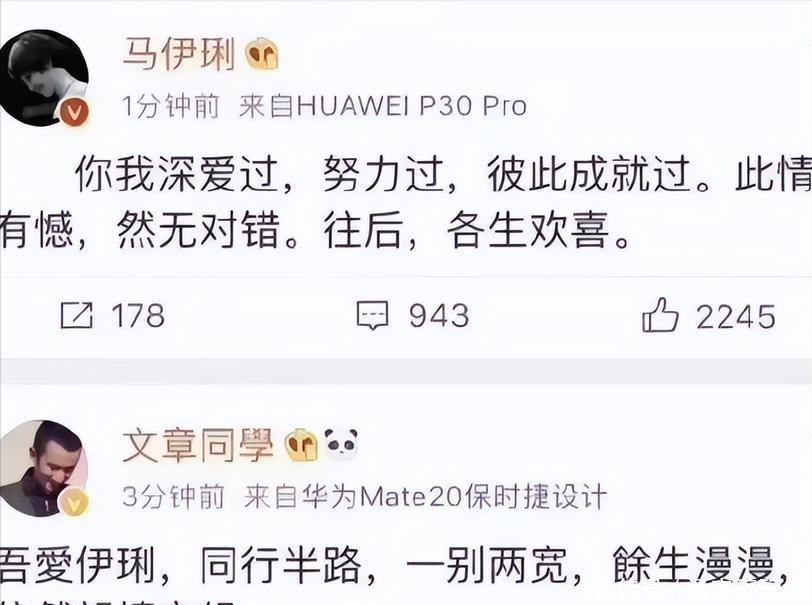Tap the membership crown badge beside 文章同學

tap(301, 445)
